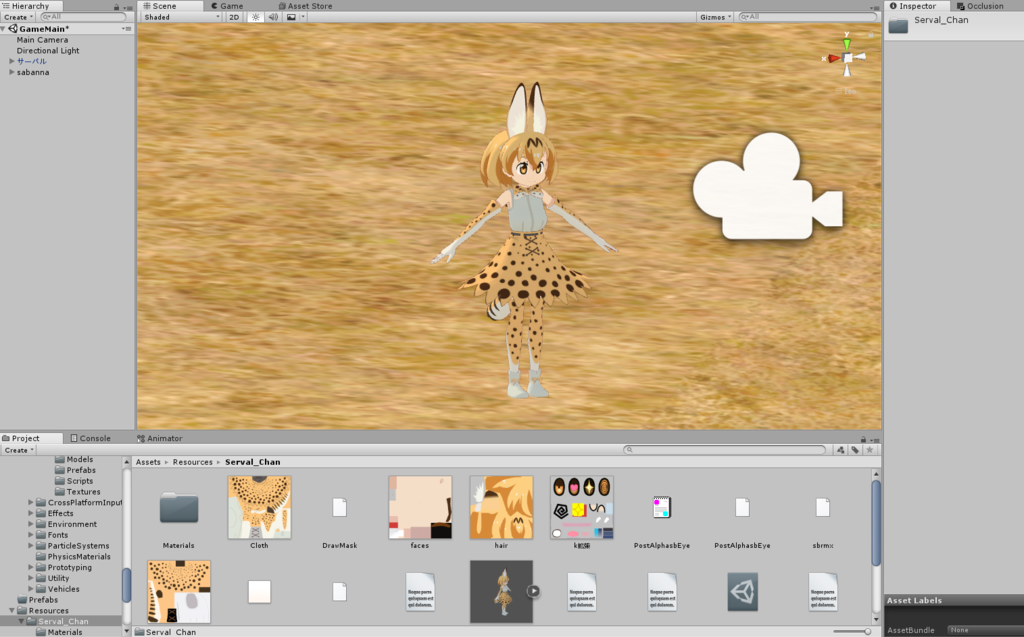The image size is (1024, 637).
Task: Open the Asset Store tab
Action: coord(306,6)
